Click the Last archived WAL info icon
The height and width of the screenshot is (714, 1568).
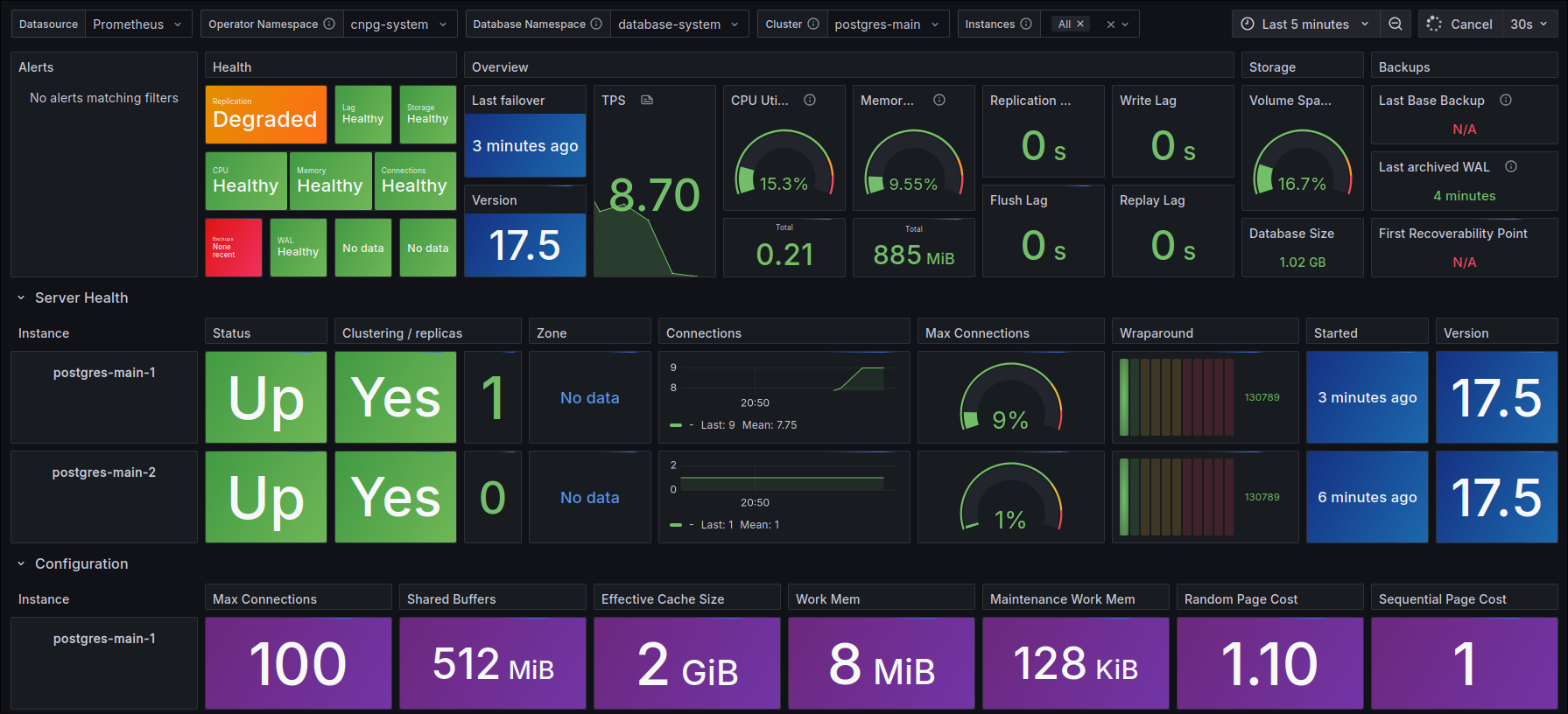(x=1511, y=167)
